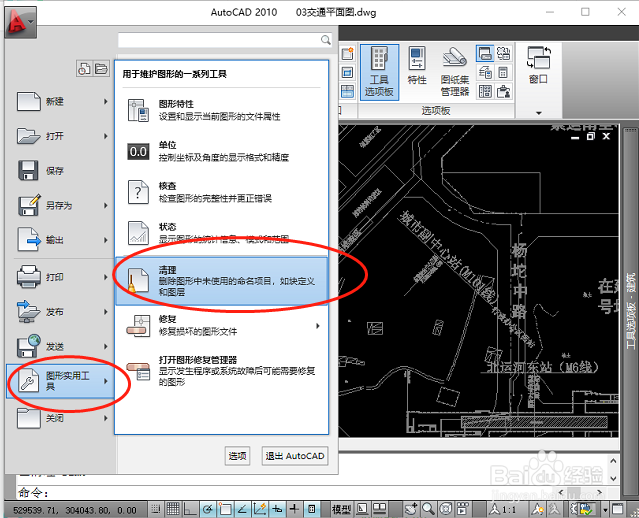The height and width of the screenshot is (518, 639).
Task: Select 图形实用工具 (Drawing Utilities) menu item
Action: [x=60, y=381]
